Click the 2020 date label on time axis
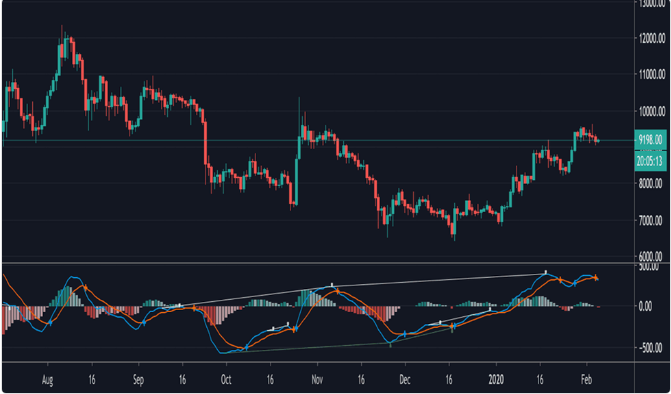This screenshot has width=671, height=394. pos(496,380)
